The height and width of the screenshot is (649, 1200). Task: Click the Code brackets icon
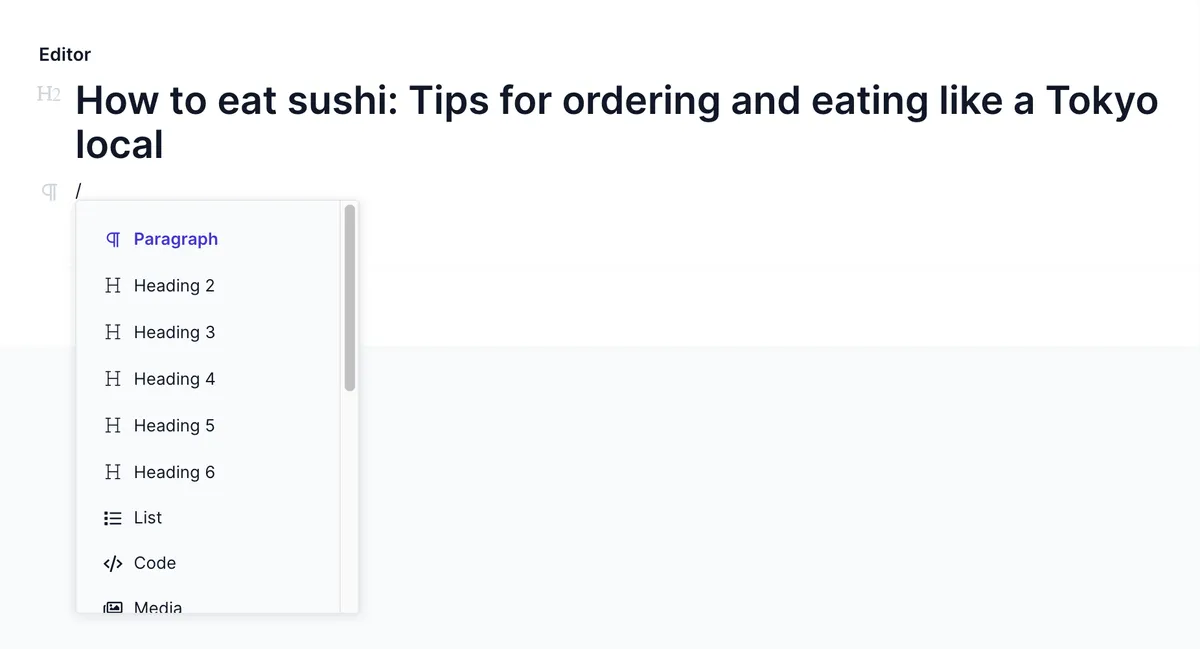[113, 564]
